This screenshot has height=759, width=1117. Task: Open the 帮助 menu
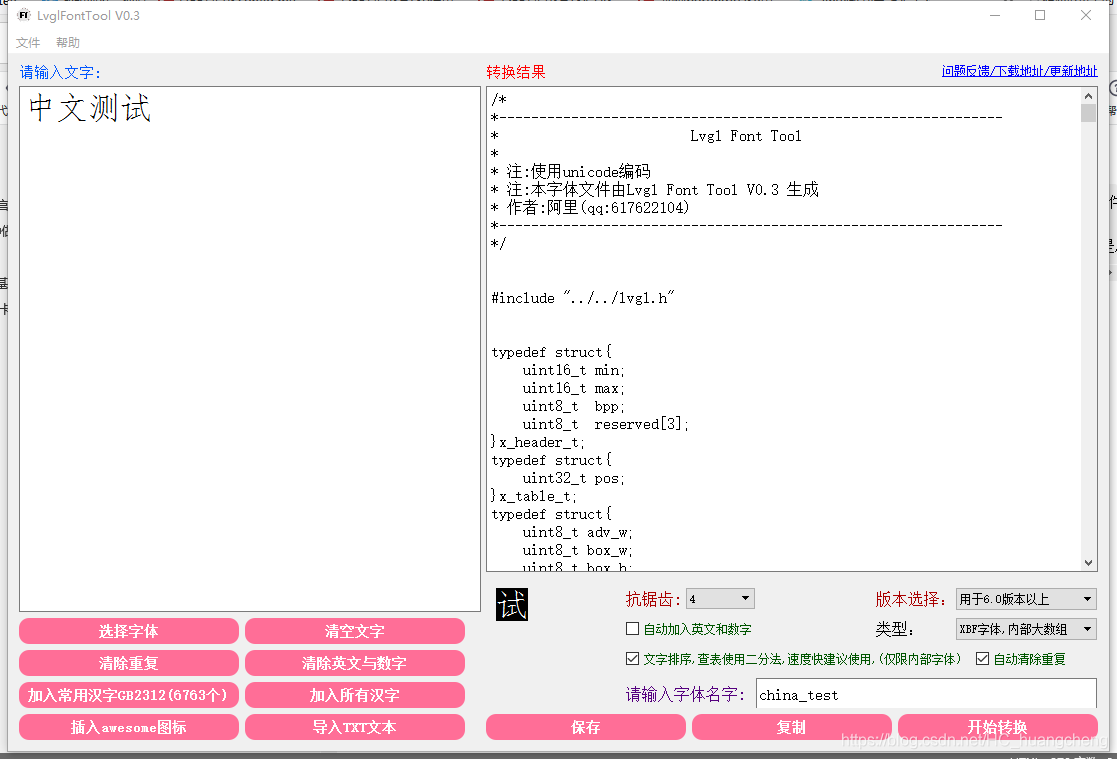(68, 43)
